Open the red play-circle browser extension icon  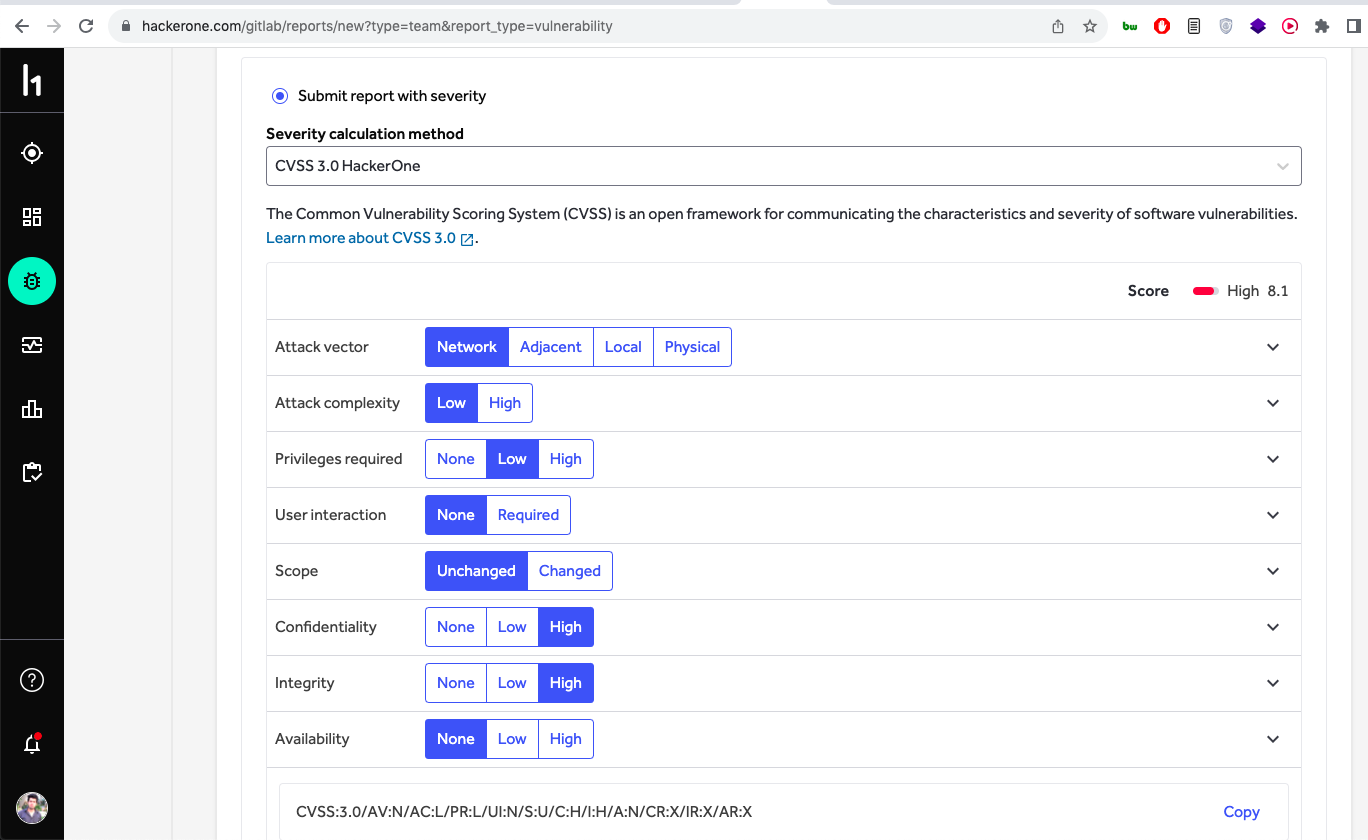tap(1290, 26)
